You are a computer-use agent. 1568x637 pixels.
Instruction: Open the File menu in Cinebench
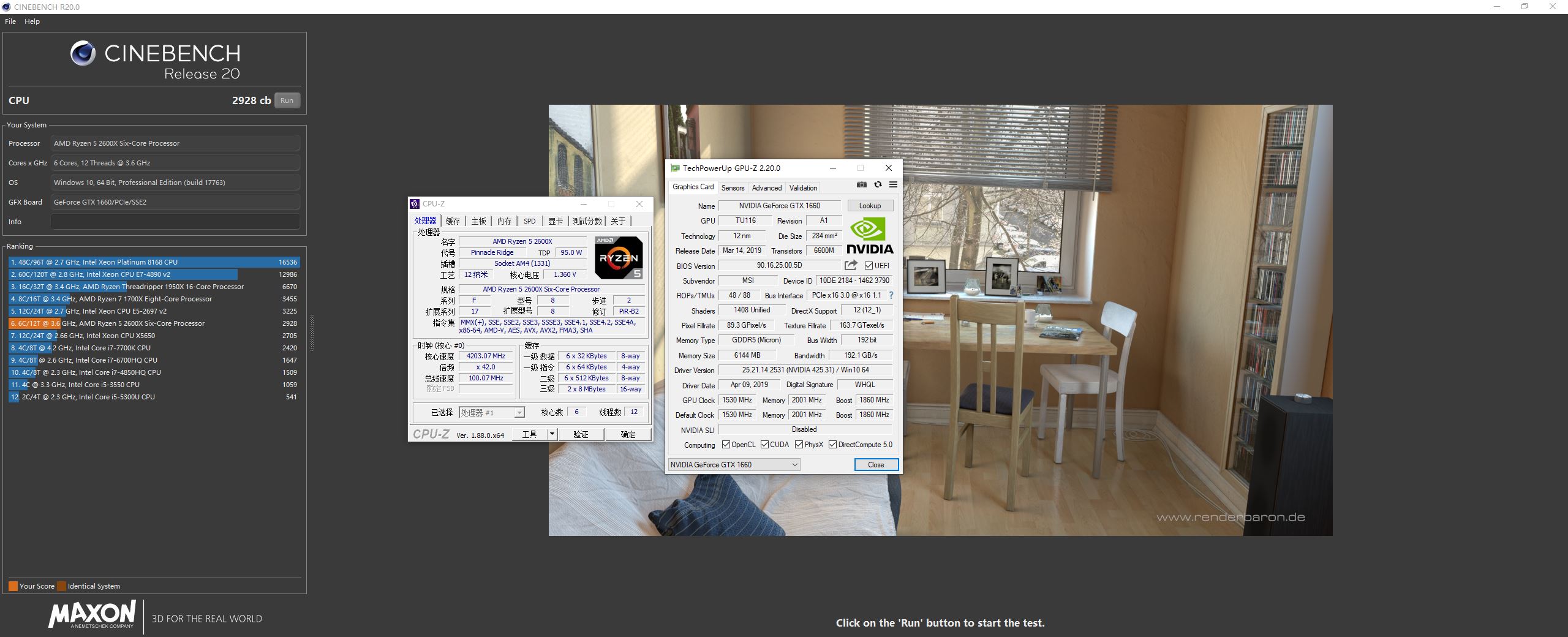pos(10,21)
